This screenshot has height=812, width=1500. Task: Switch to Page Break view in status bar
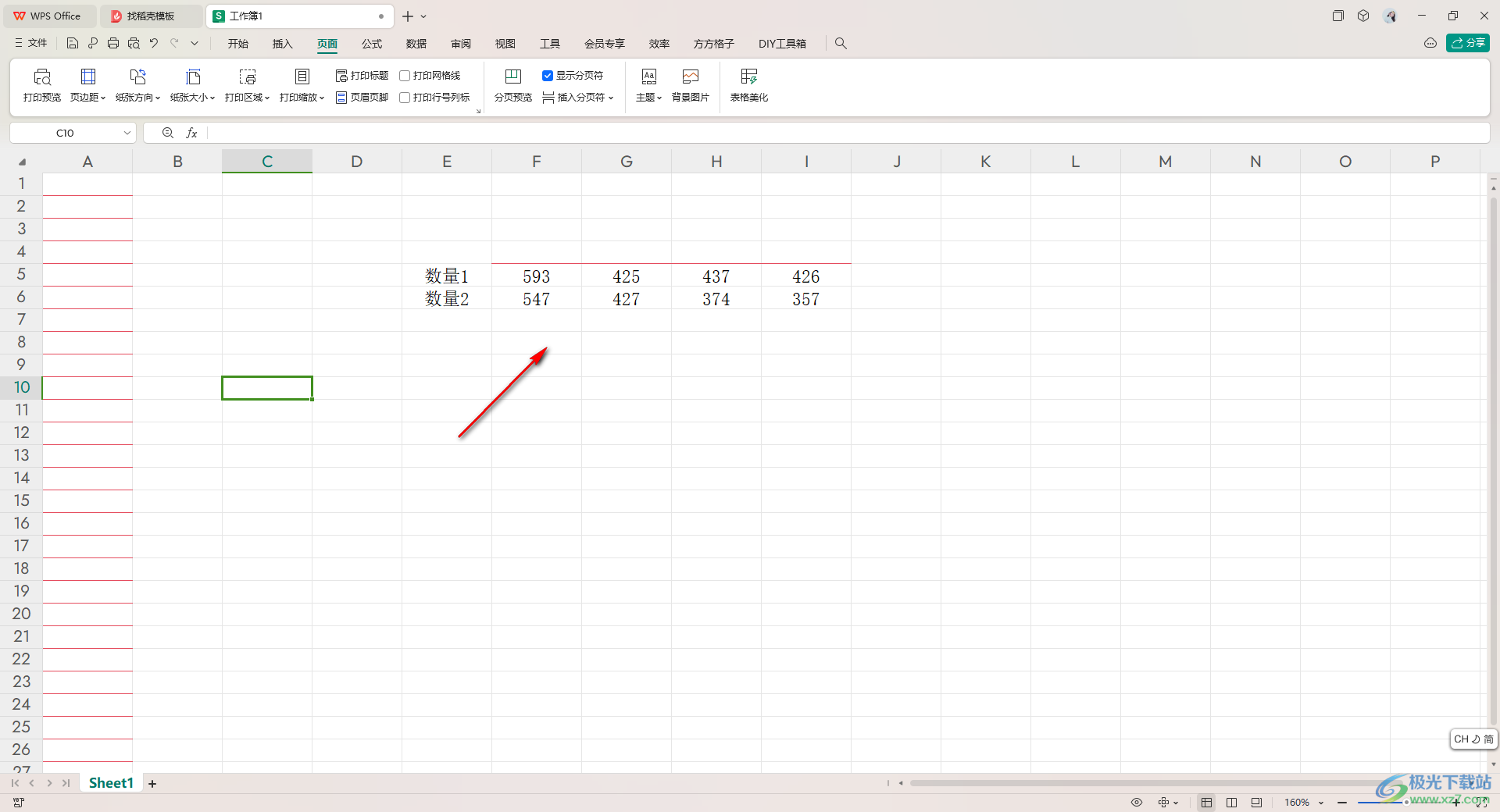(x=1231, y=802)
